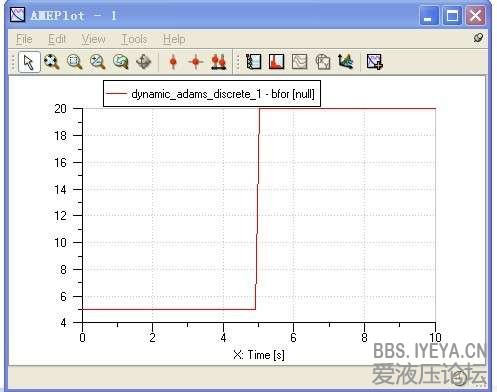This screenshot has height=392, width=497.
Task: Select the zoom area magnifier tool
Action: [74, 62]
